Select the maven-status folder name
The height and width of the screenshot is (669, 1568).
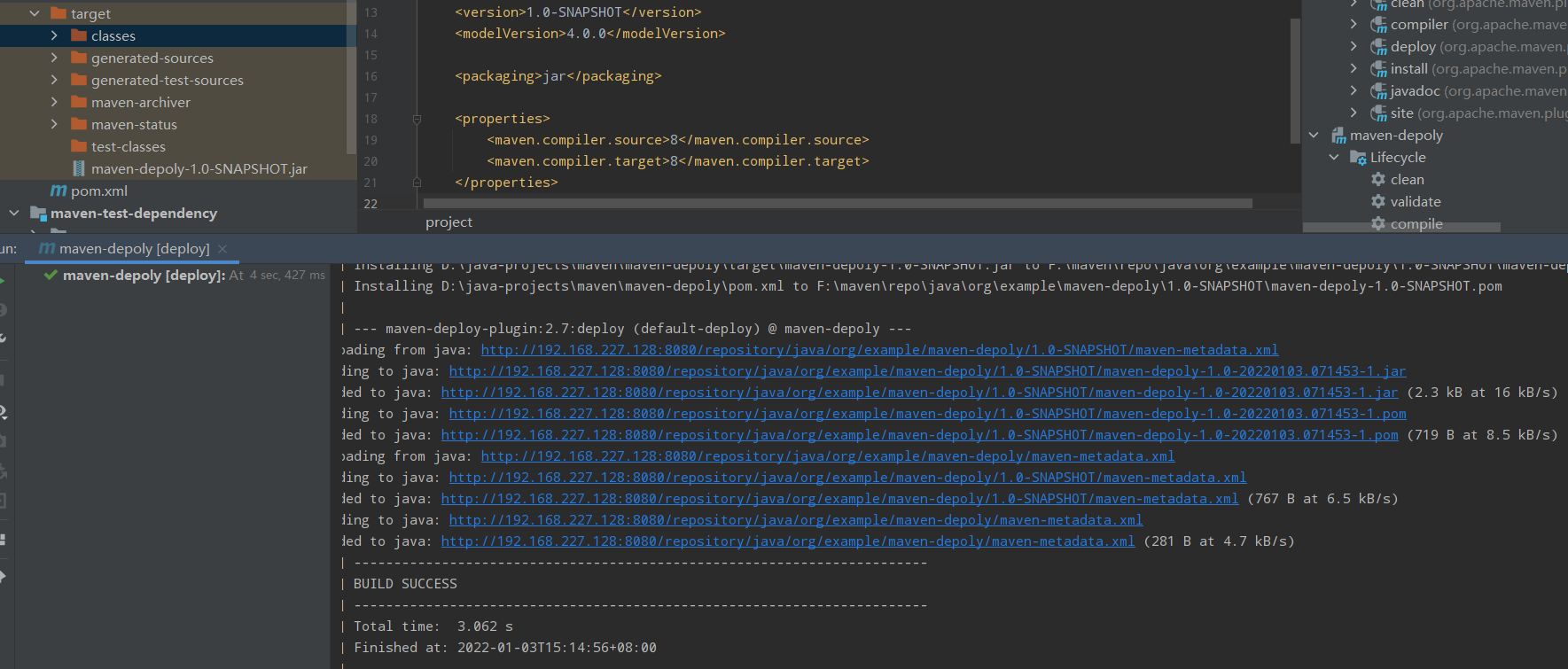click(x=134, y=124)
